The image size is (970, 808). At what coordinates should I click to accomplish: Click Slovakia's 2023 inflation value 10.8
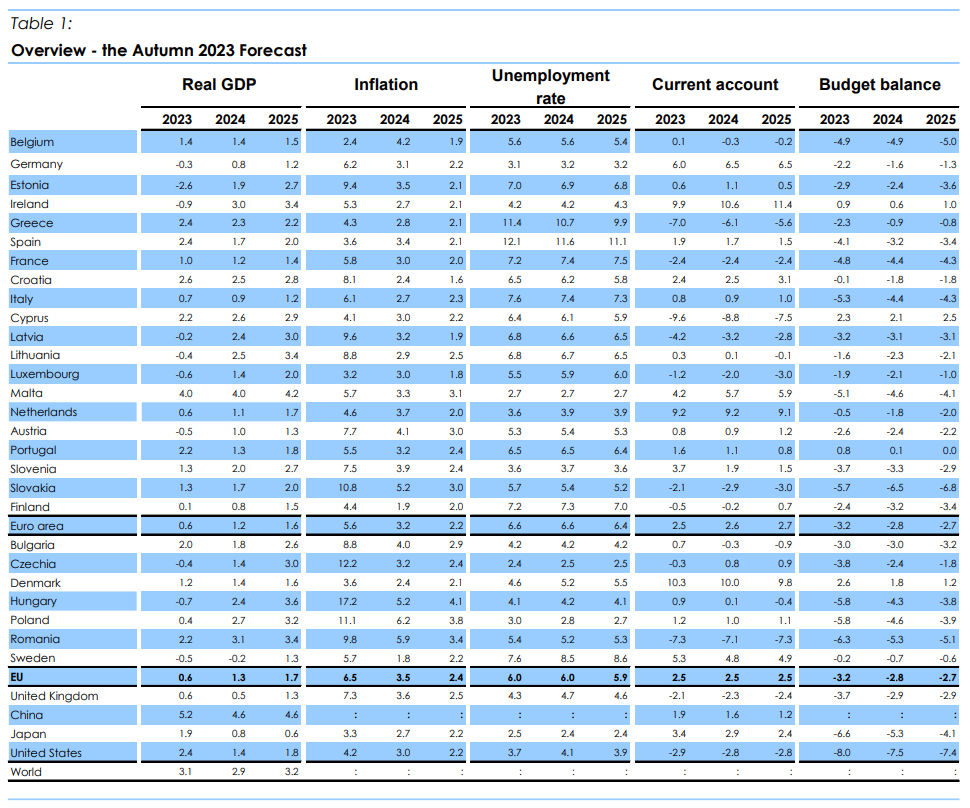pyautogui.click(x=347, y=488)
